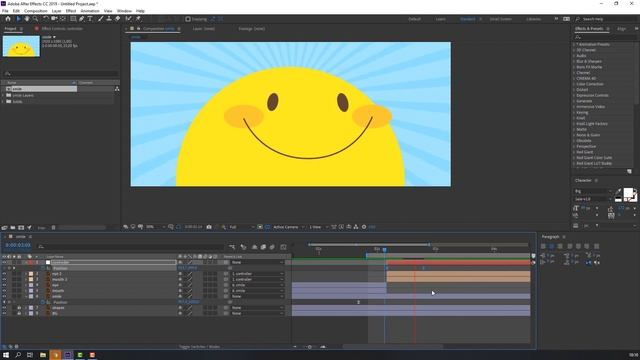Open parent dropdown for the controller layer
This screenshot has width=640, height=360.
[257, 262]
